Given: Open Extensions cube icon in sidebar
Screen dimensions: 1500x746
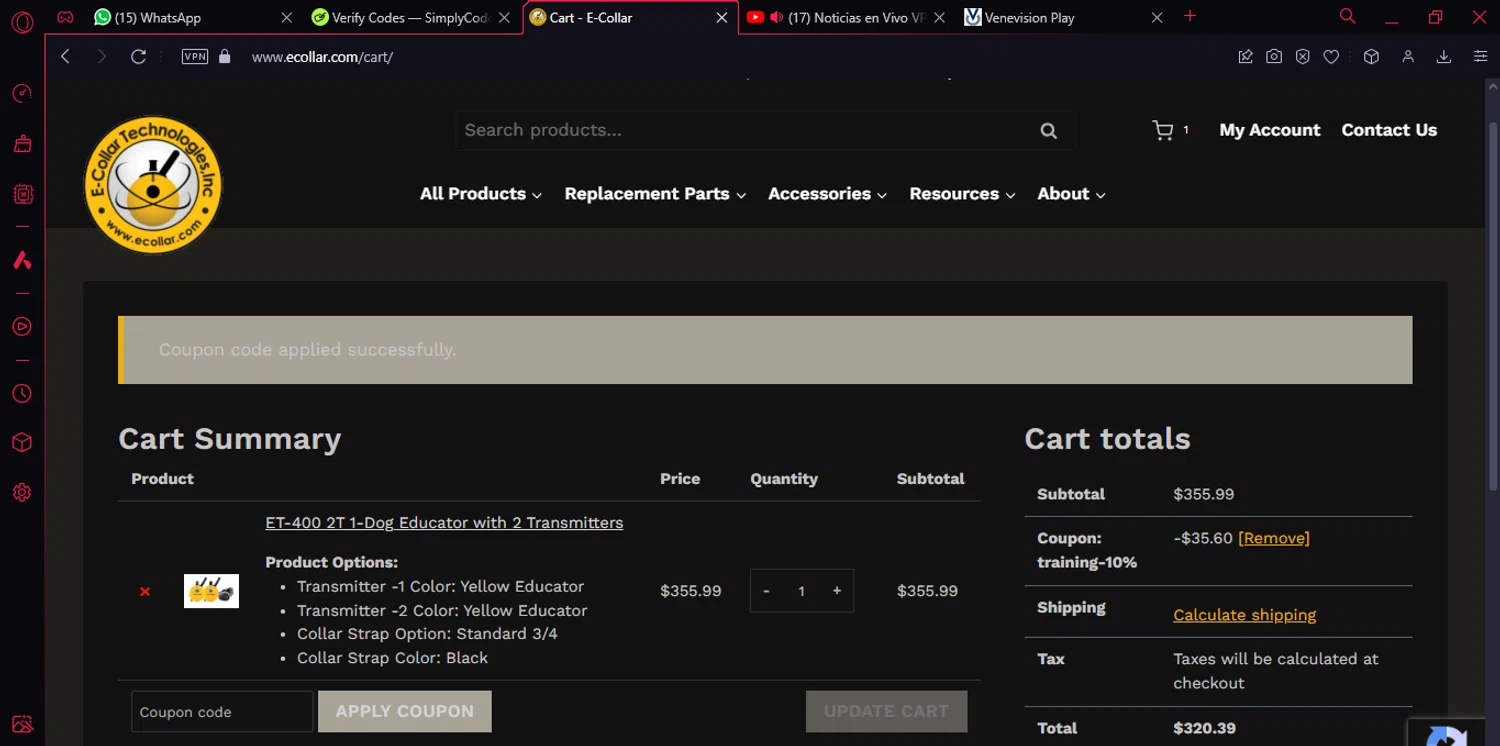Looking at the screenshot, I should coord(22,442).
